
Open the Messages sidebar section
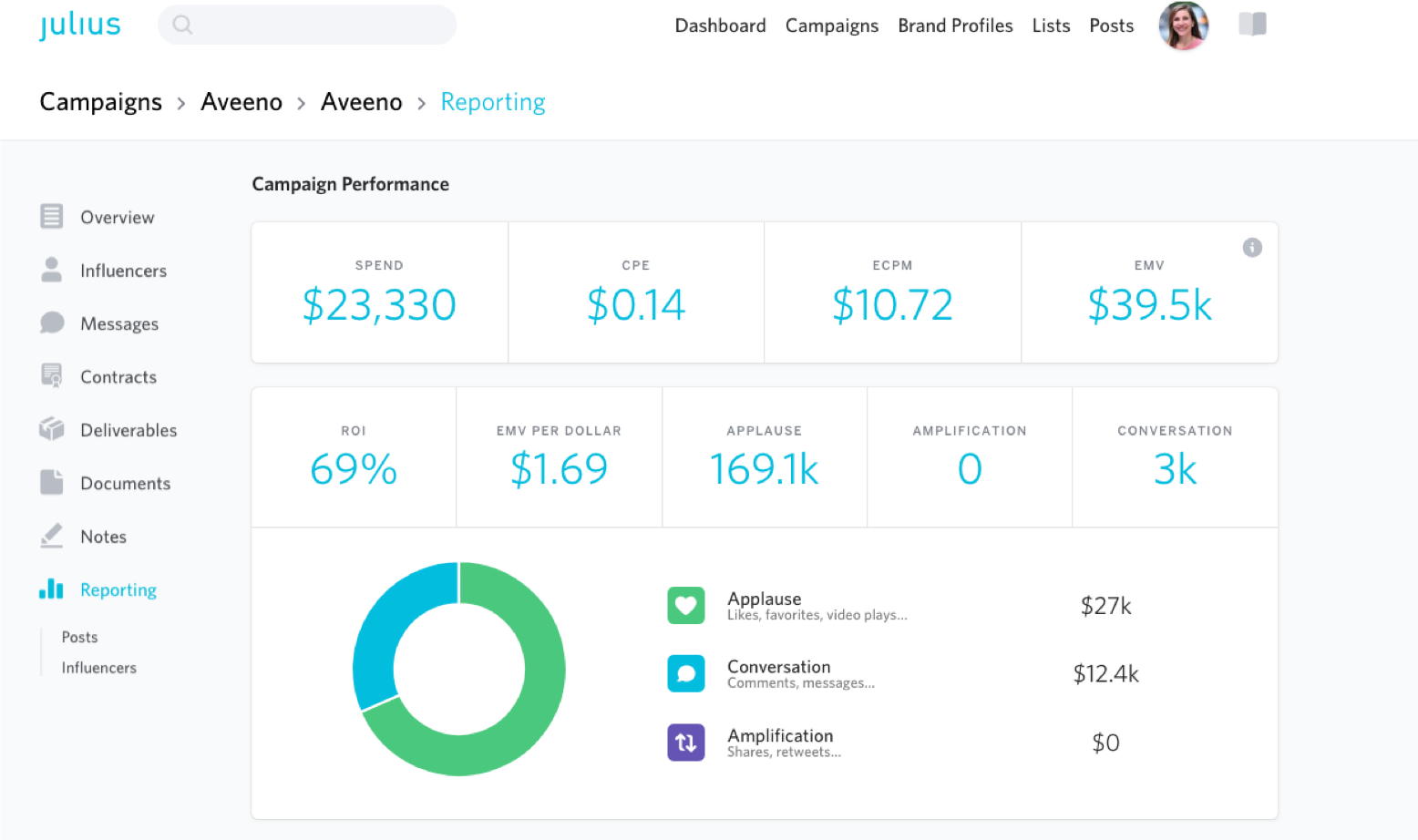coord(119,323)
